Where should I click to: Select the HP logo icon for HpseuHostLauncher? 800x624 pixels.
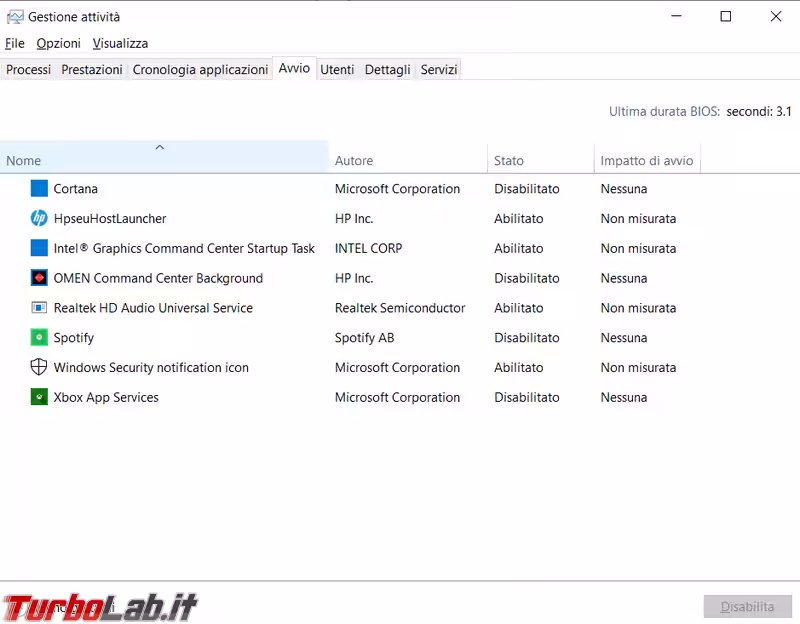click(39, 219)
